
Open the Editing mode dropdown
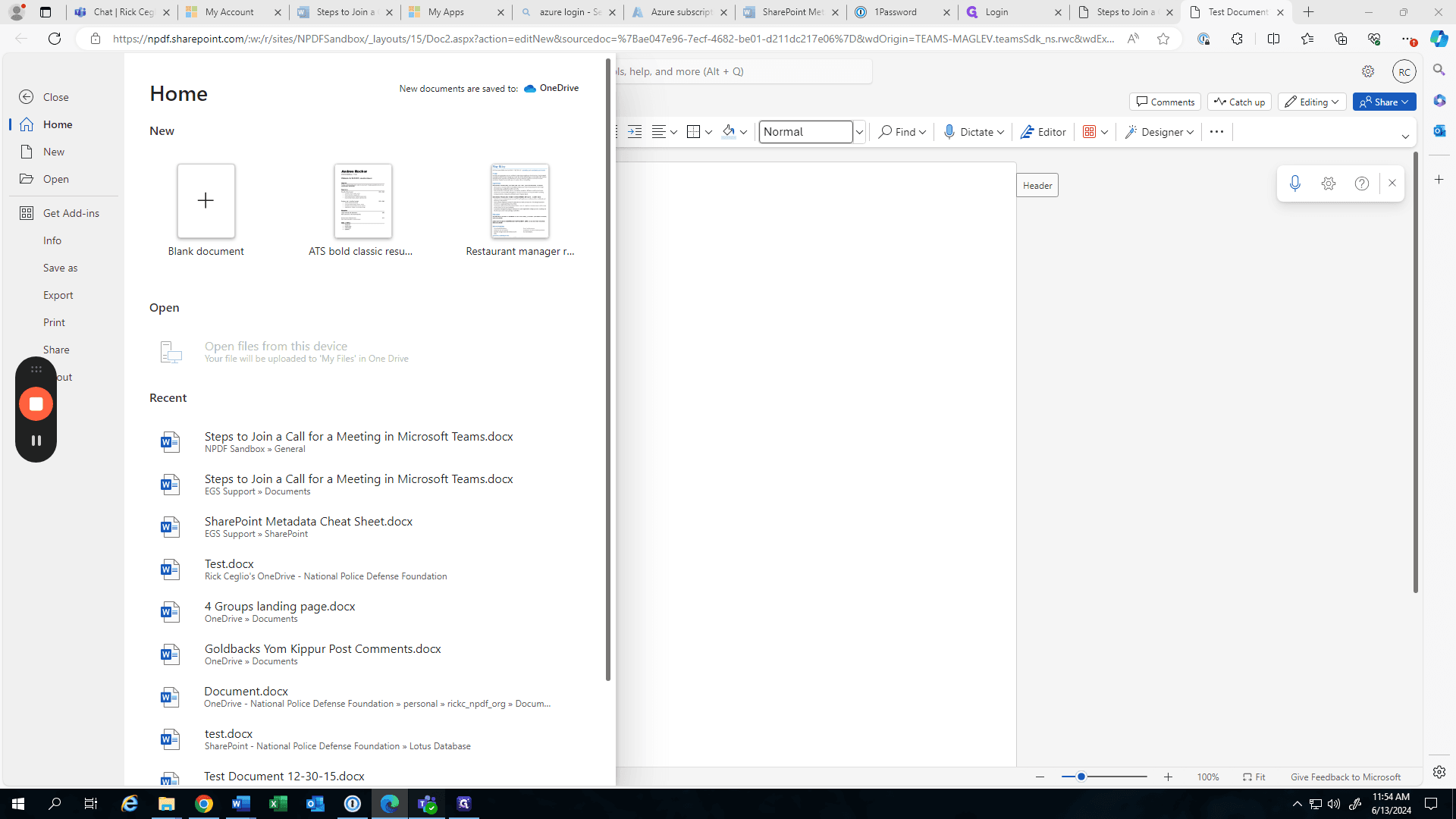[x=1312, y=102]
